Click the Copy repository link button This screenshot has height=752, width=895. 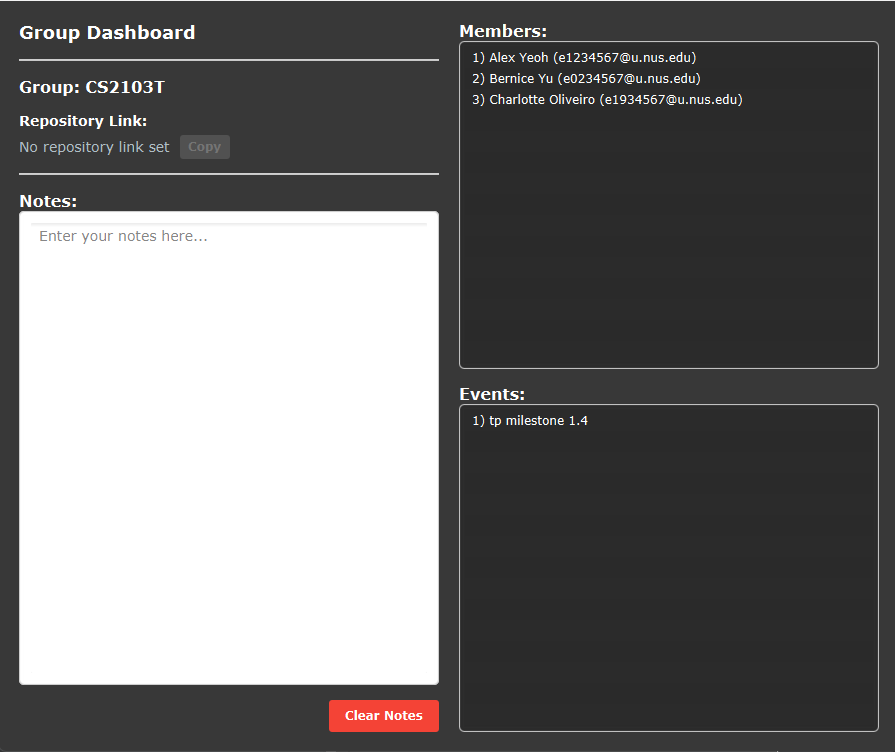(204, 147)
